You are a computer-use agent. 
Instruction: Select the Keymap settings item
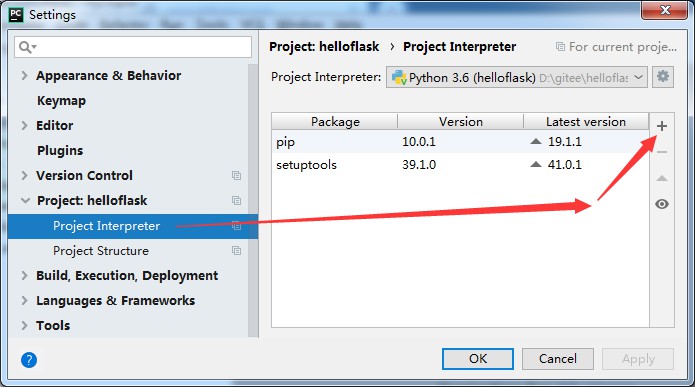tap(62, 101)
